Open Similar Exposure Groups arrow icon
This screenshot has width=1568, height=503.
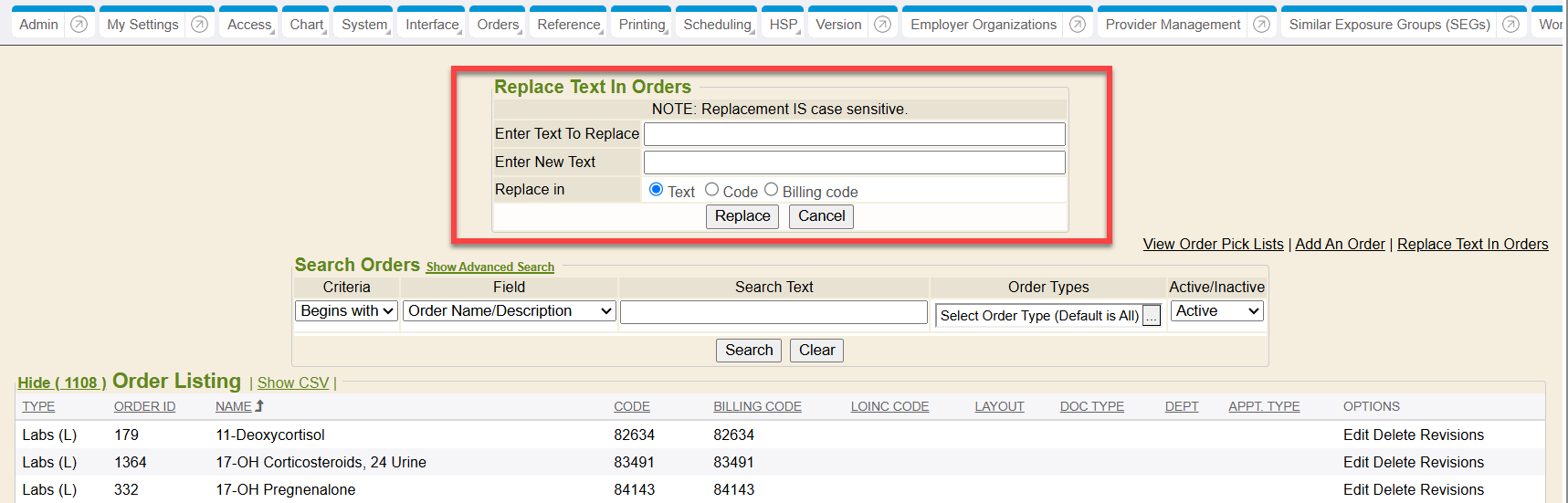[x=1511, y=25]
